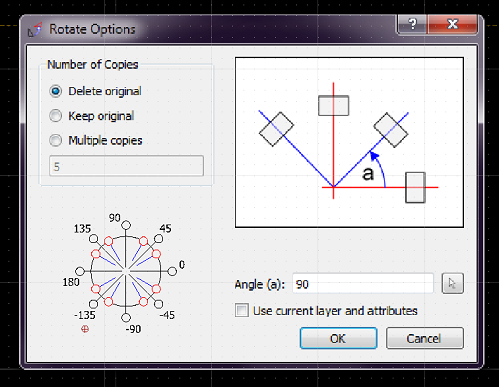Click the Angle (a) input field
The image size is (499, 387).
point(363,284)
